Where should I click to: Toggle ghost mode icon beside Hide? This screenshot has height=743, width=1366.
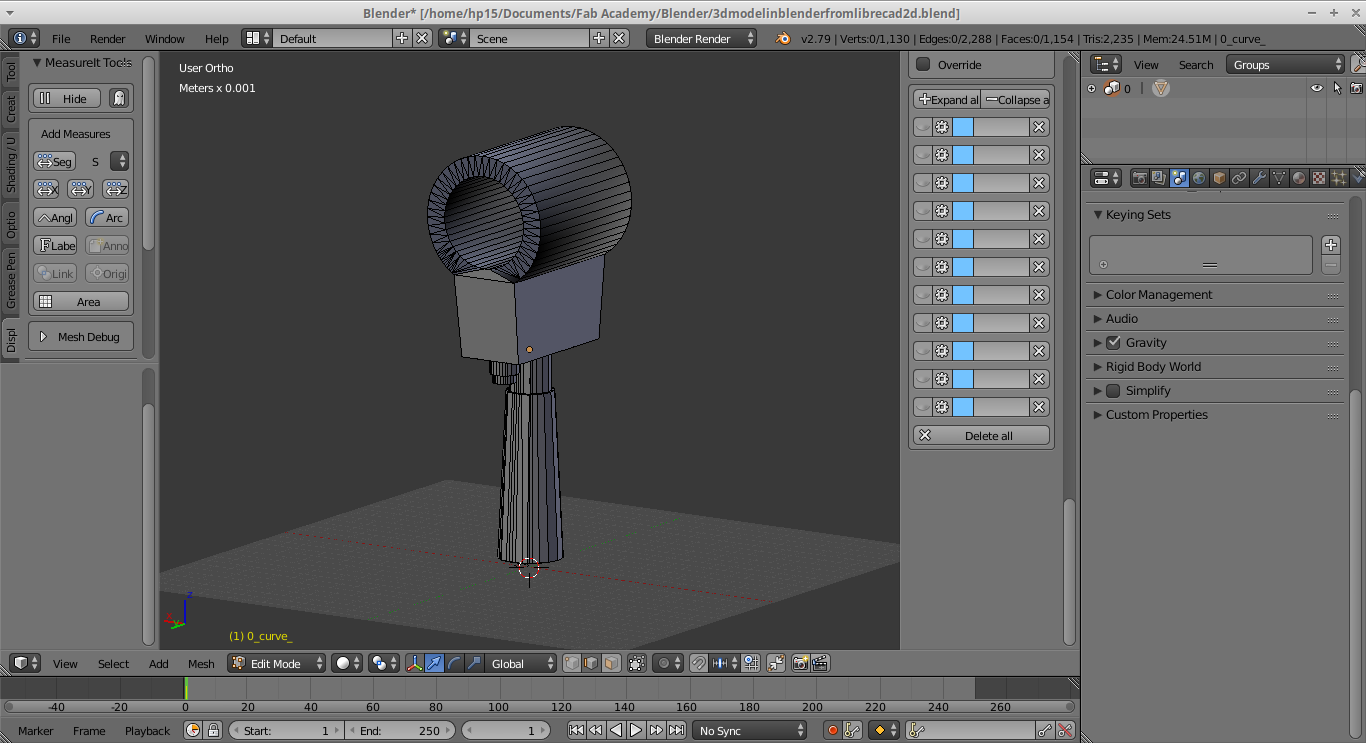click(x=119, y=98)
